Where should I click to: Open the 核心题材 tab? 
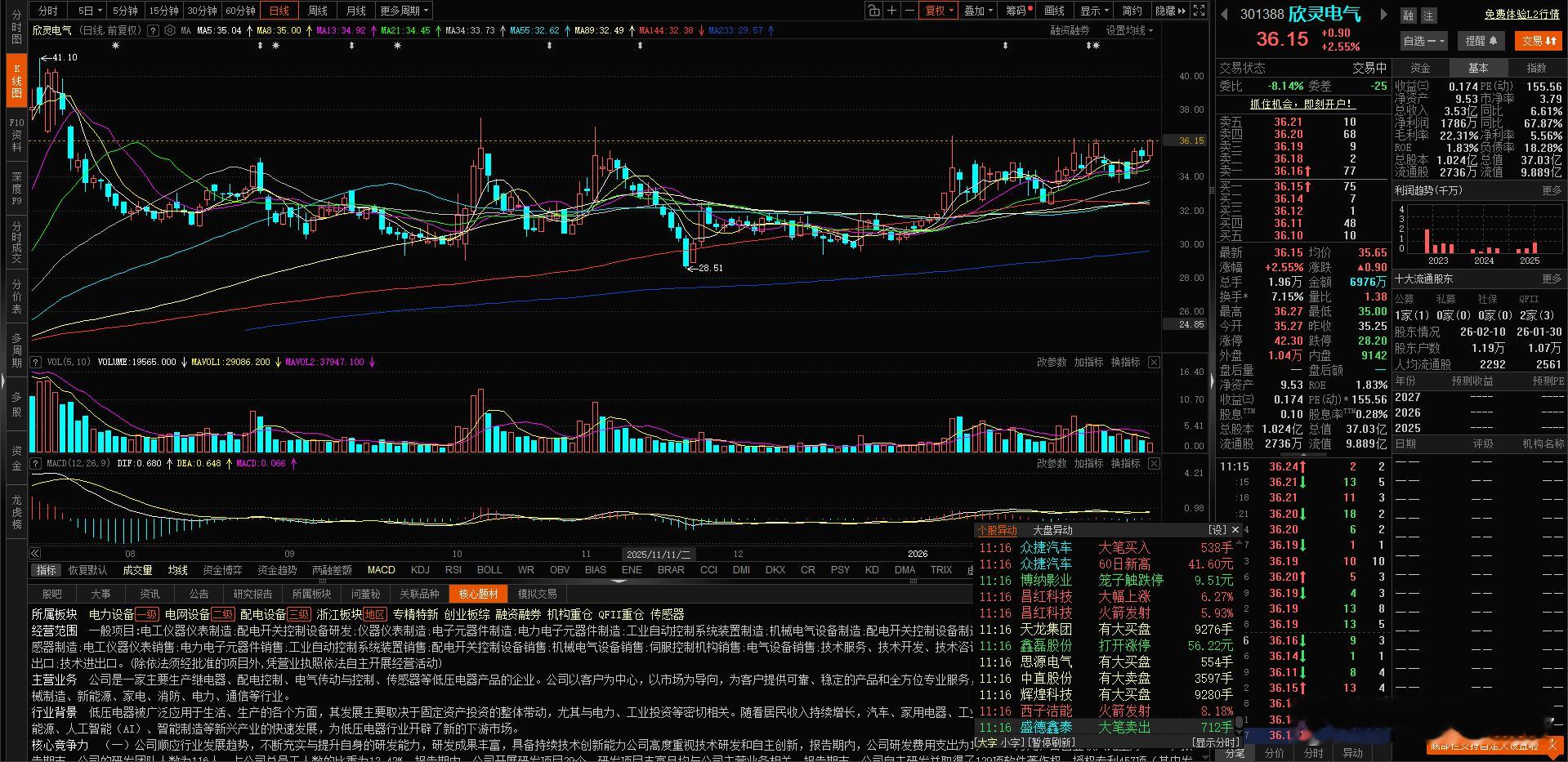click(x=478, y=594)
